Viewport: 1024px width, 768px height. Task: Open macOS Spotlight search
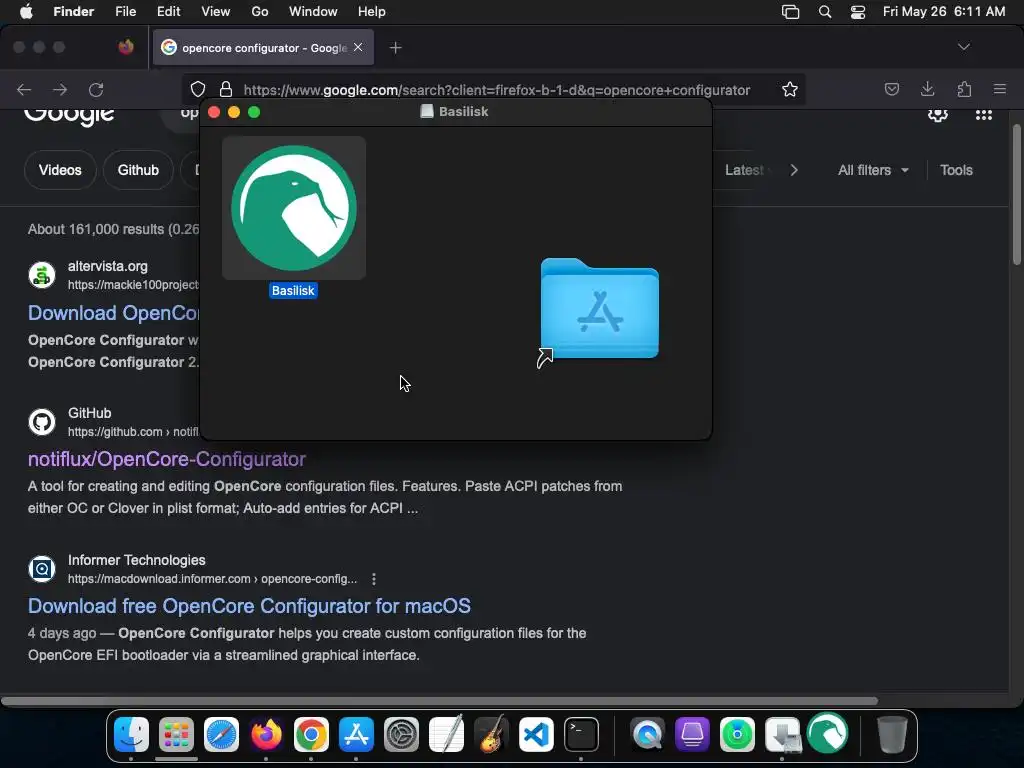coord(825,12)
